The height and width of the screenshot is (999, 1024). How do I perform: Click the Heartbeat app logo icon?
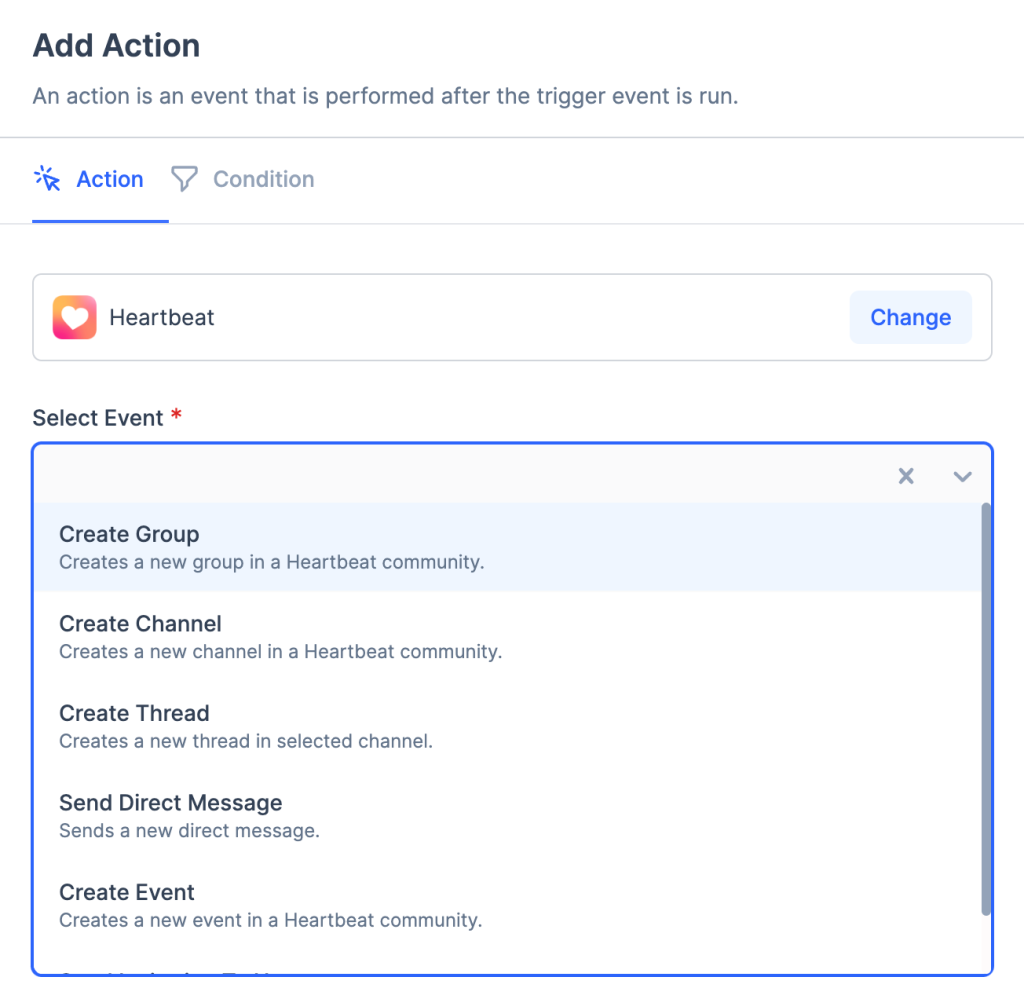coord(75,318)
